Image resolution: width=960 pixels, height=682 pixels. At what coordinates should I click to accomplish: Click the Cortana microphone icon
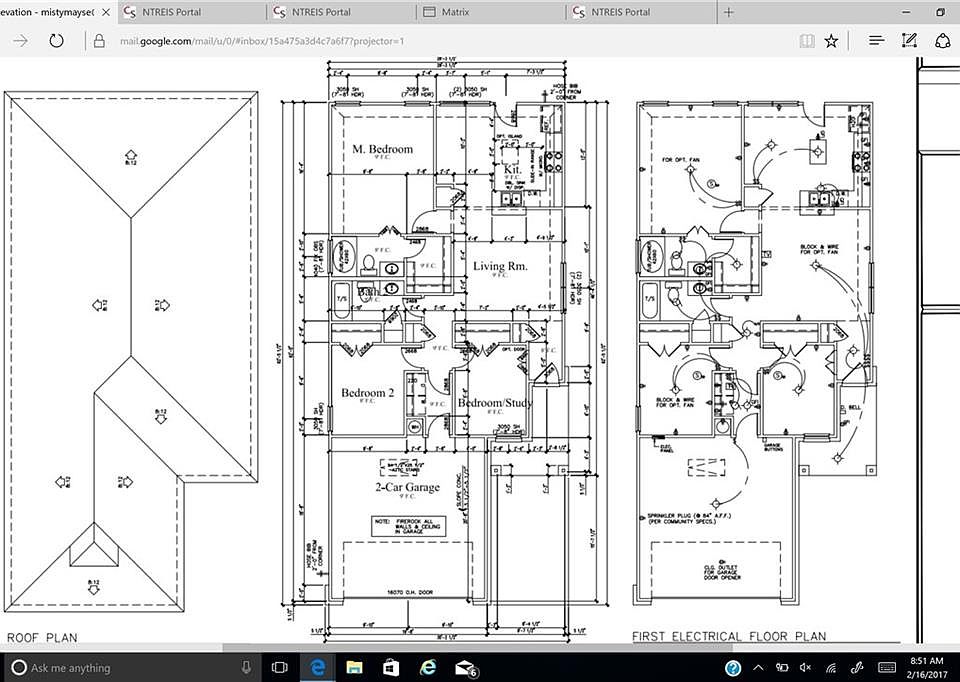(246, 667)
